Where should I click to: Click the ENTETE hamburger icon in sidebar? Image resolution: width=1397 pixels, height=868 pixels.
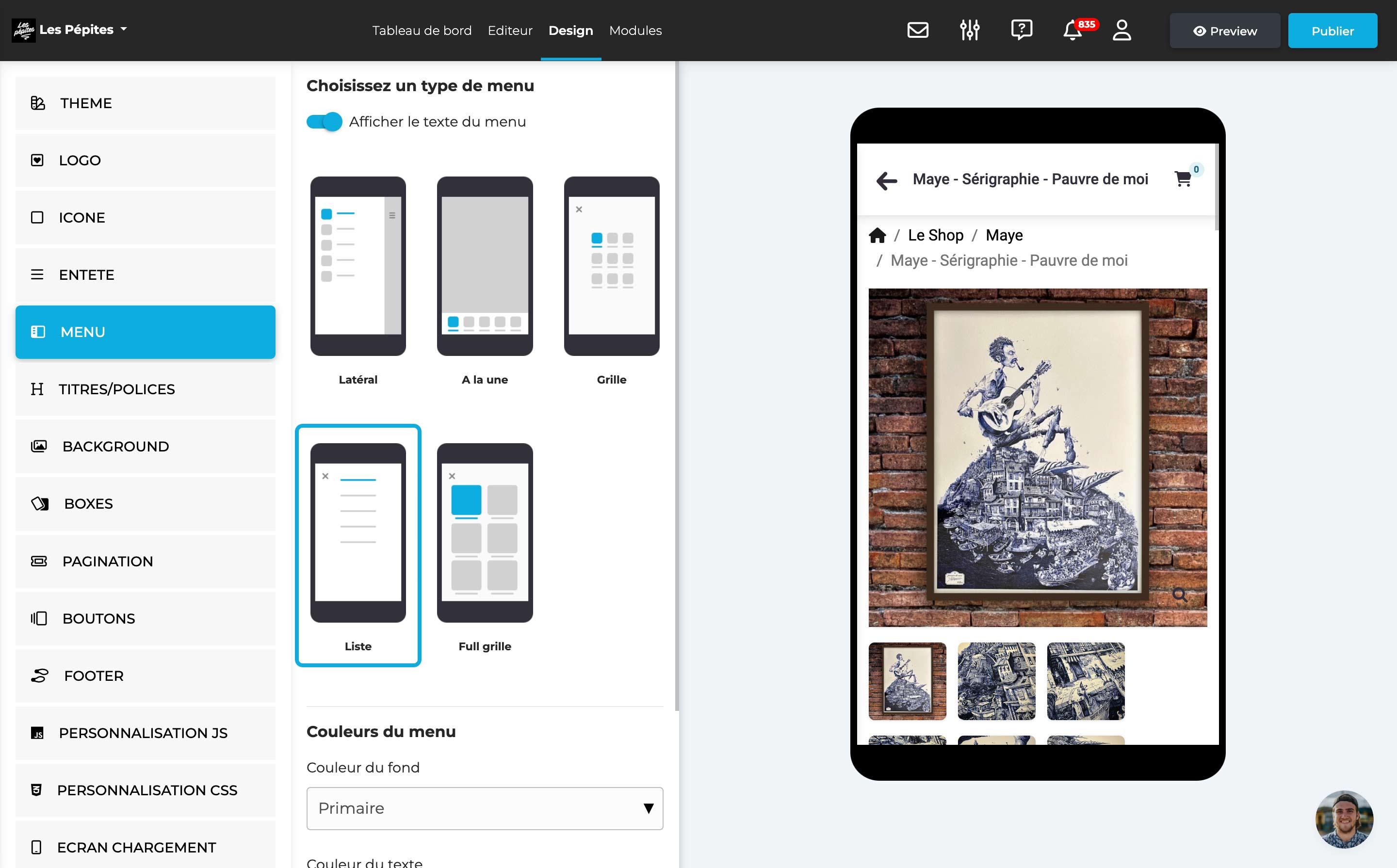[37, 274]
